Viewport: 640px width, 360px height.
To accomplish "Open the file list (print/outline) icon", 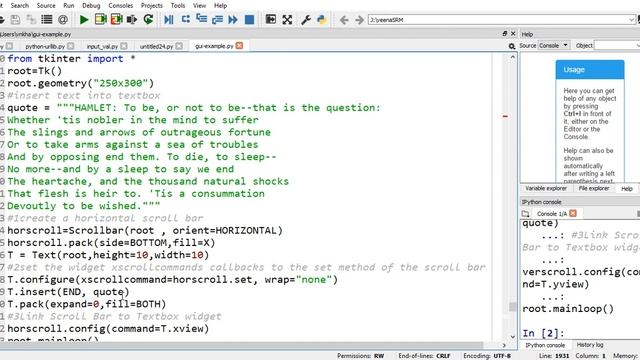I will [47, 19].
